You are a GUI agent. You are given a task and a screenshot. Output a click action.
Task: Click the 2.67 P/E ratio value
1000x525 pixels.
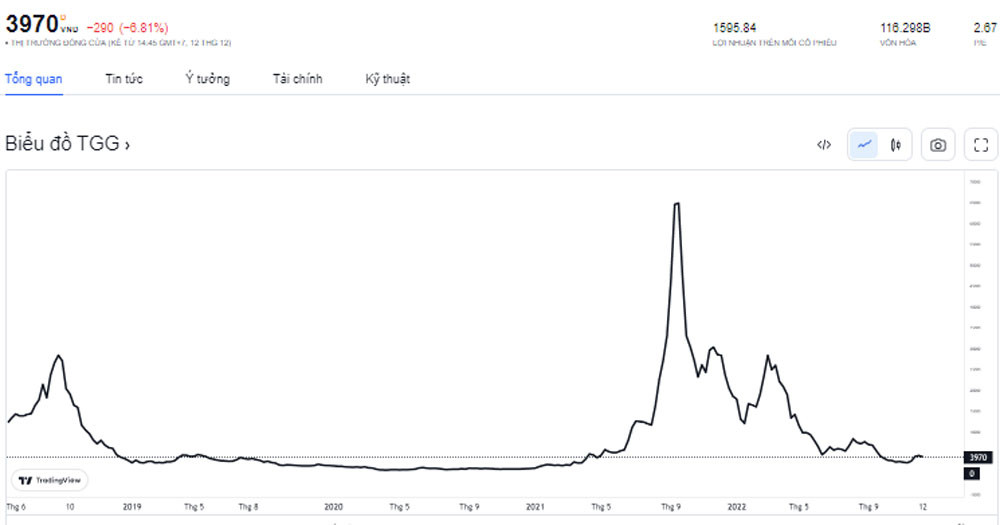[x=984, y=28]
